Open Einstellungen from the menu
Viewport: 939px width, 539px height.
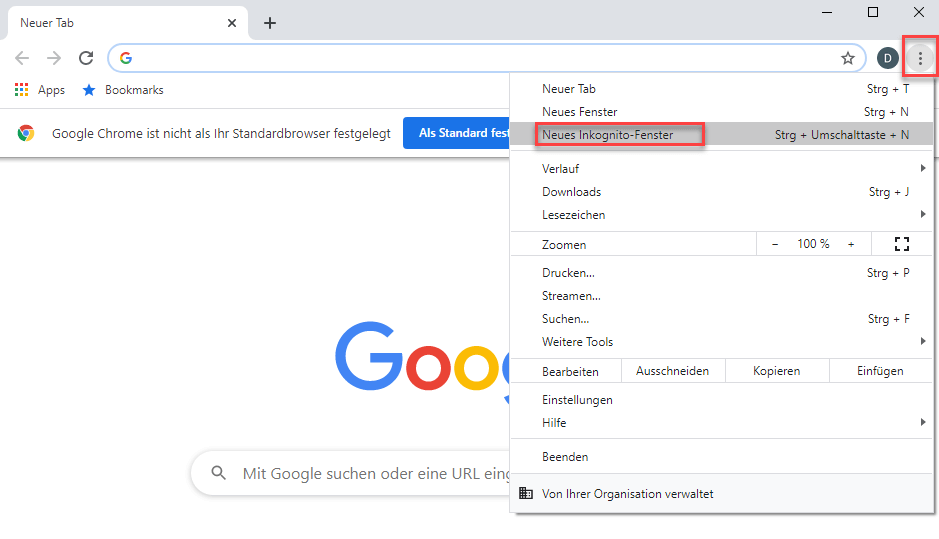click(577, 400)
